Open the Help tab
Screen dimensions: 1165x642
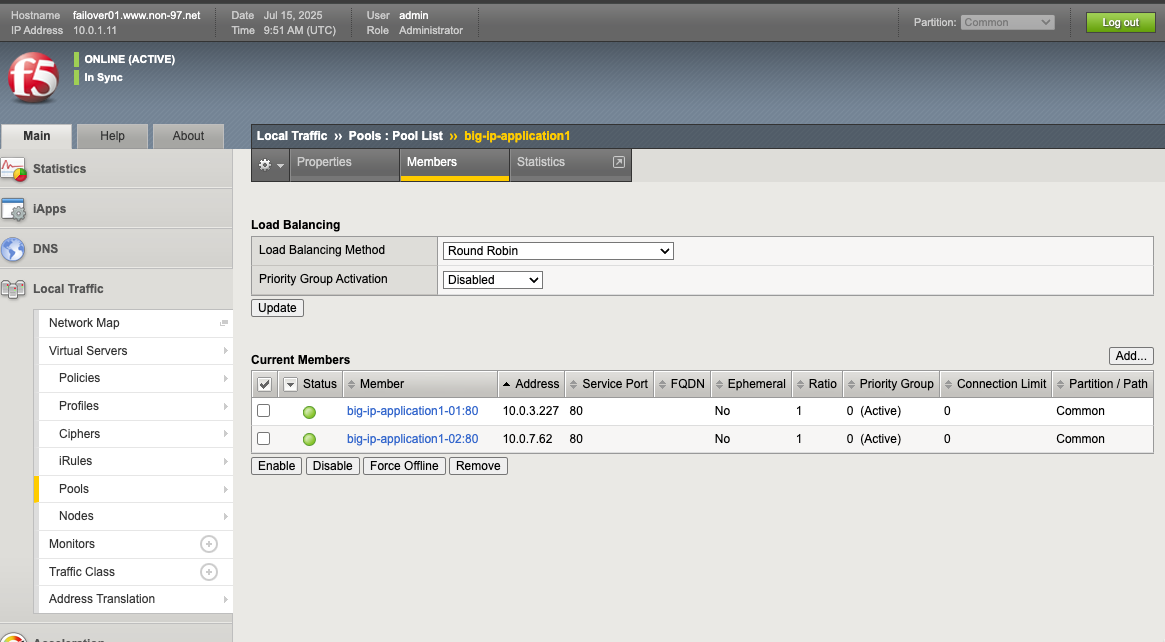tap(112, 136)
